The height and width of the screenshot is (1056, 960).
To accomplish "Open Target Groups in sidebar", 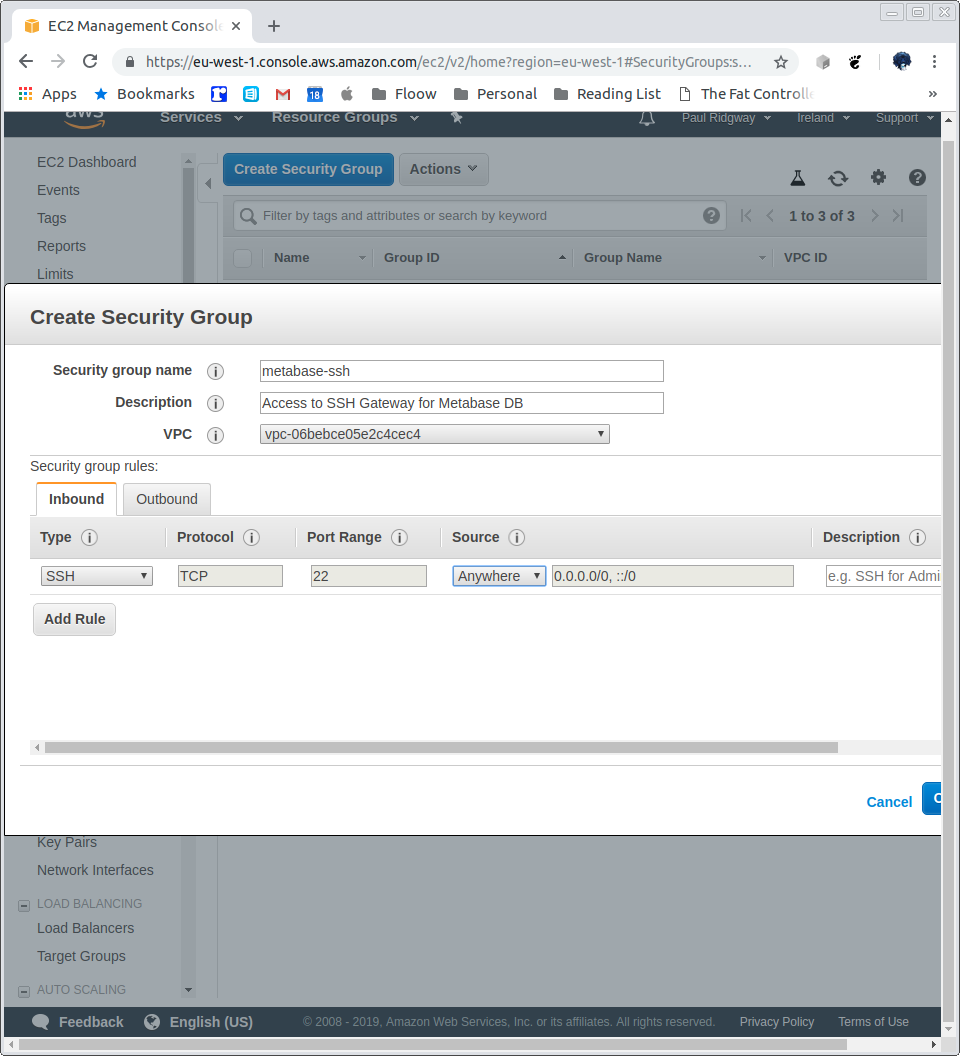I will click(x=81, y=956).
